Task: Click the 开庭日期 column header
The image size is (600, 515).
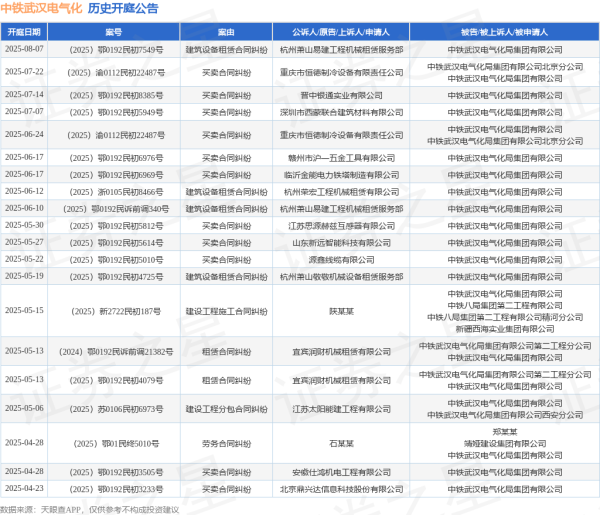Action: pyautogui.click(x=24, y=32)
